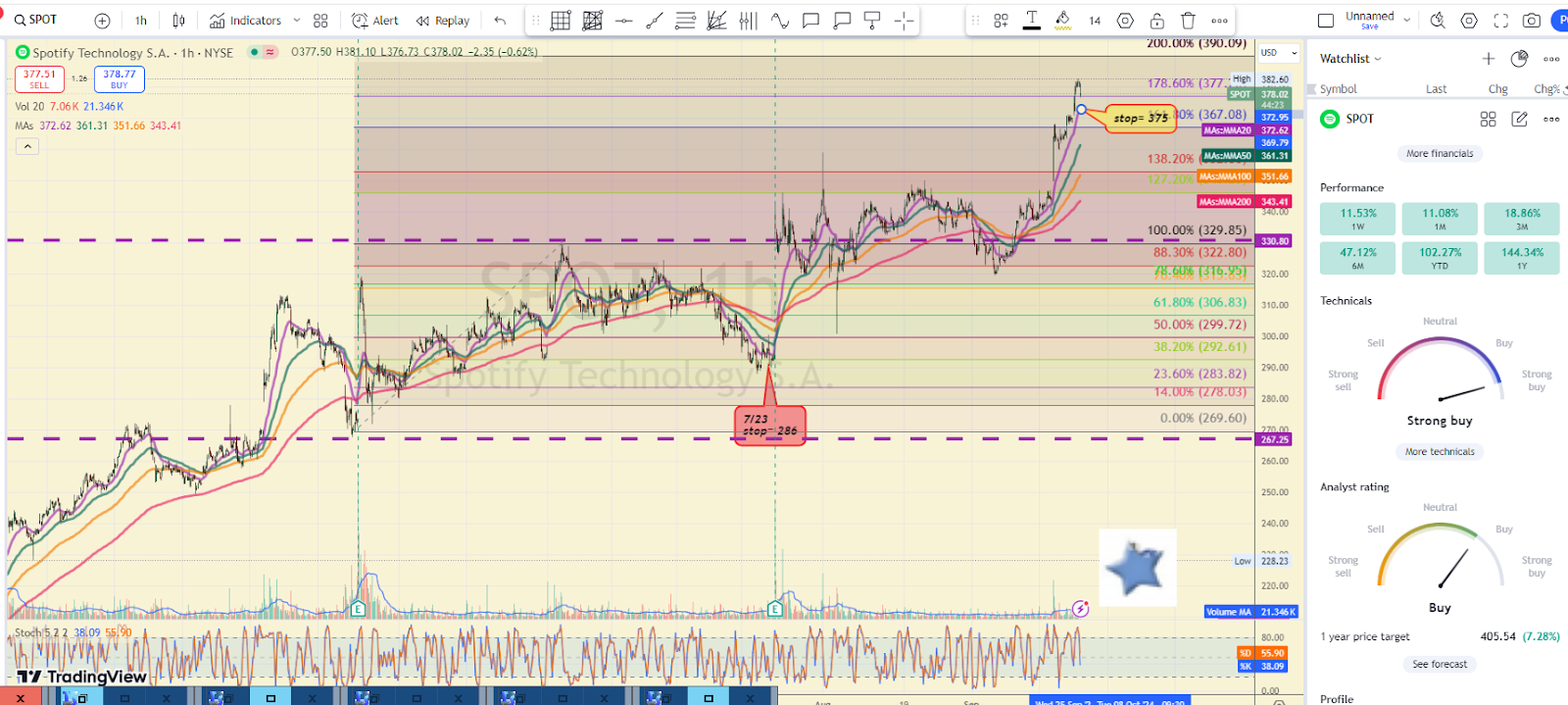Open symbol search for SPOT
This screenshot has height=705, width=1568.
pos(35,20)
